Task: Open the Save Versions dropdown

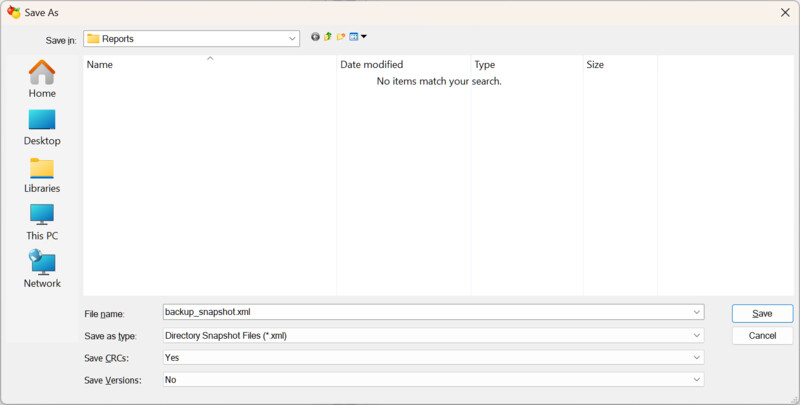Action: pos(696,379)
